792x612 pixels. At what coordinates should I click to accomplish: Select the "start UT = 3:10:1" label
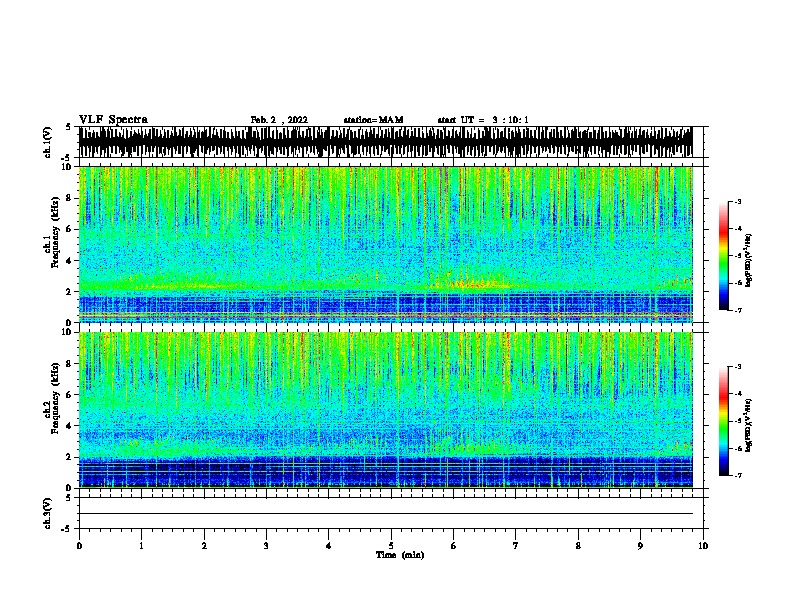[x=483, y=120]
